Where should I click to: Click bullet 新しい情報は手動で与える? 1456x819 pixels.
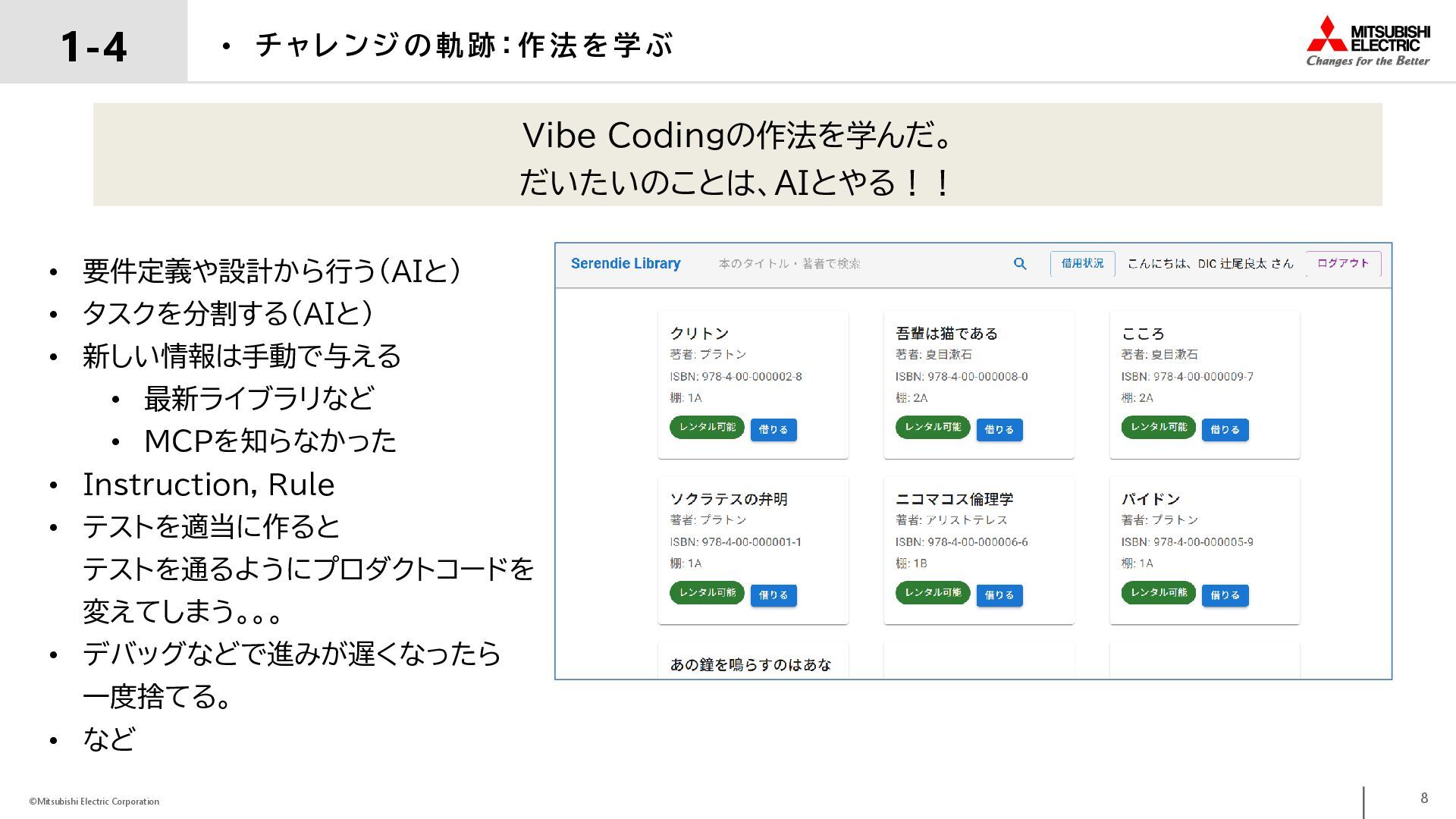[x=242, y=356]
